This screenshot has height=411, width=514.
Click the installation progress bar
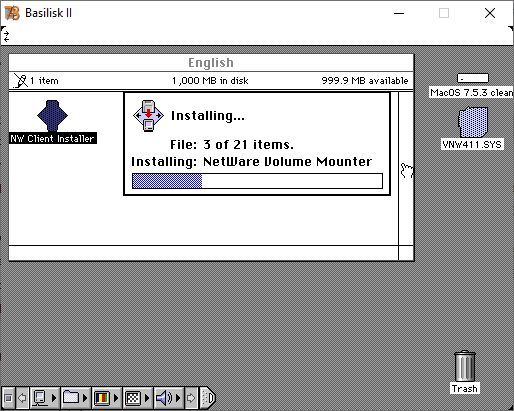coord(257,181)
